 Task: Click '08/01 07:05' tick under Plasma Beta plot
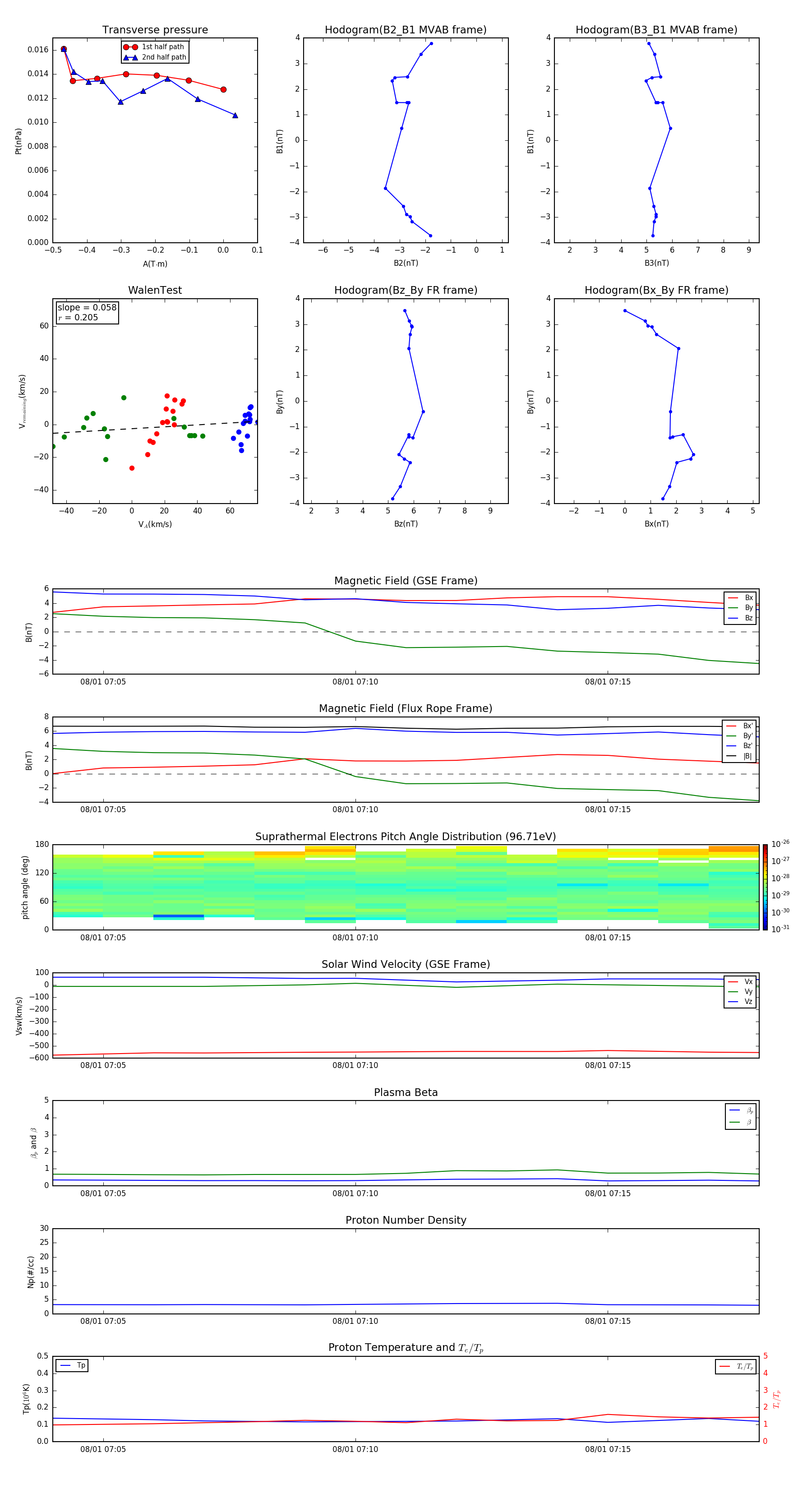pyautogui.click(x=103, y=1193)
